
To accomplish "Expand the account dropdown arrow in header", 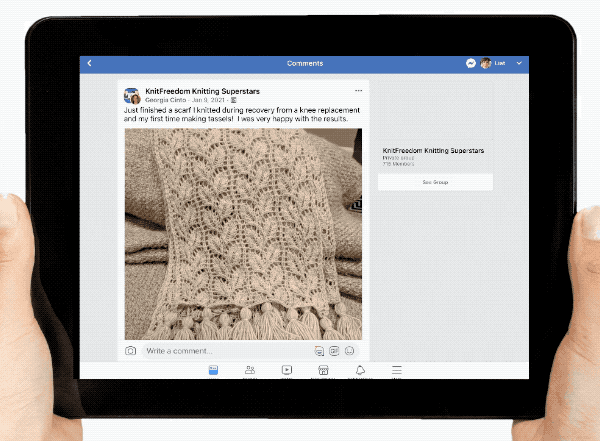I will pos(519,63).
